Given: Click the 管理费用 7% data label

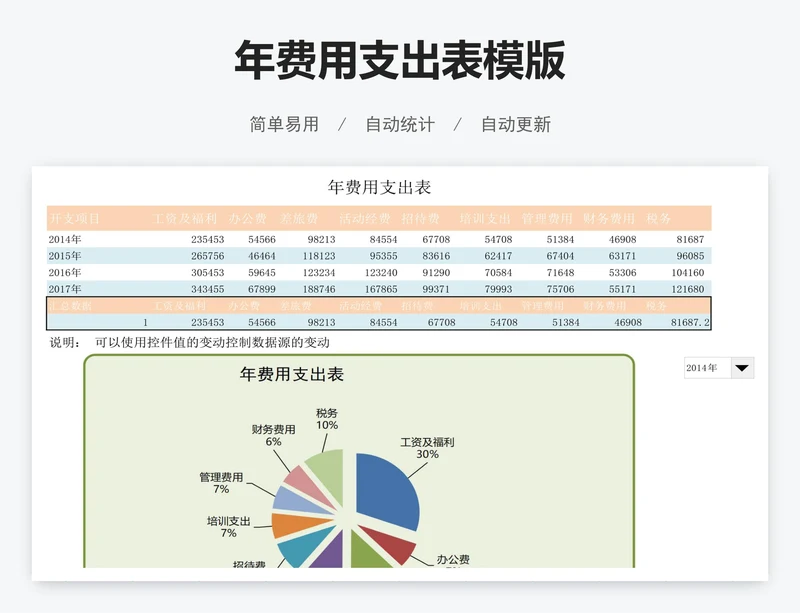Looking at the screenshot, I should (221, 483).
